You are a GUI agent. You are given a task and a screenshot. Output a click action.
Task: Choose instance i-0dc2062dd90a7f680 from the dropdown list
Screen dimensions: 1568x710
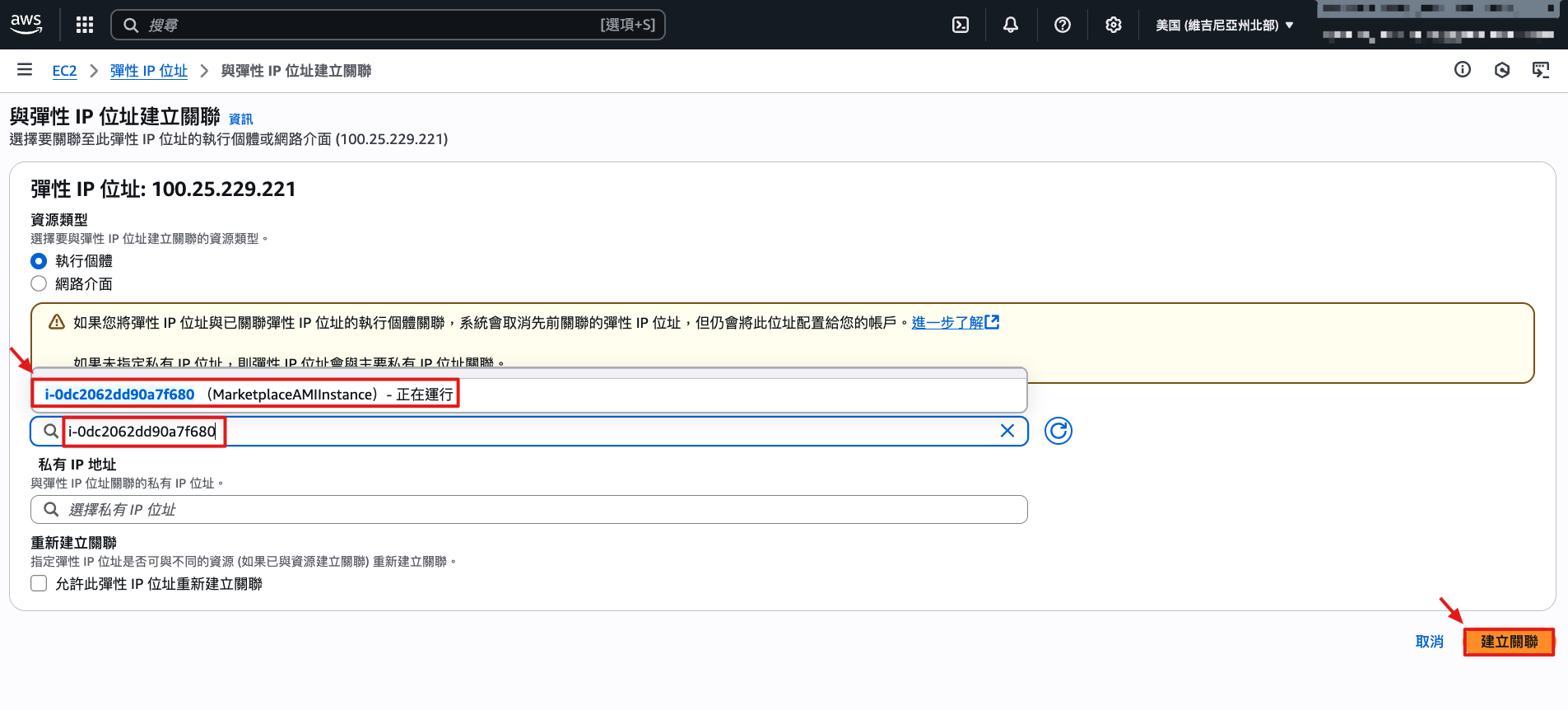coord(247,395)
